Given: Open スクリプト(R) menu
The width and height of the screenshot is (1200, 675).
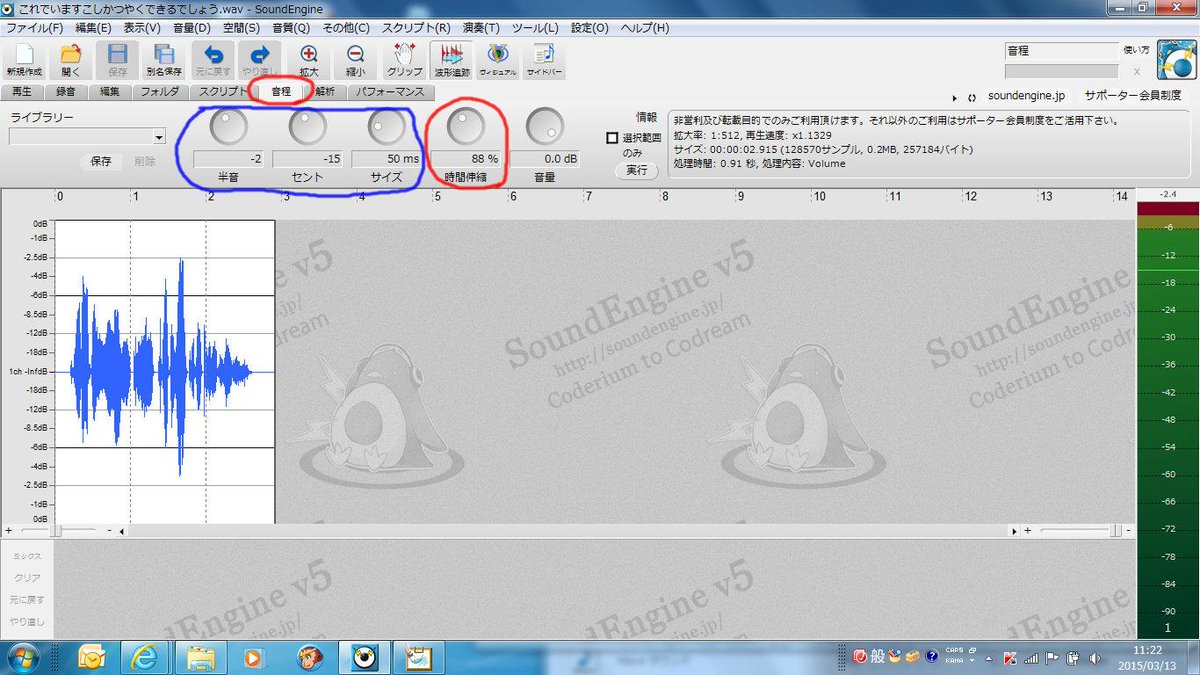Looking at the screenshot, I should 414,28.
